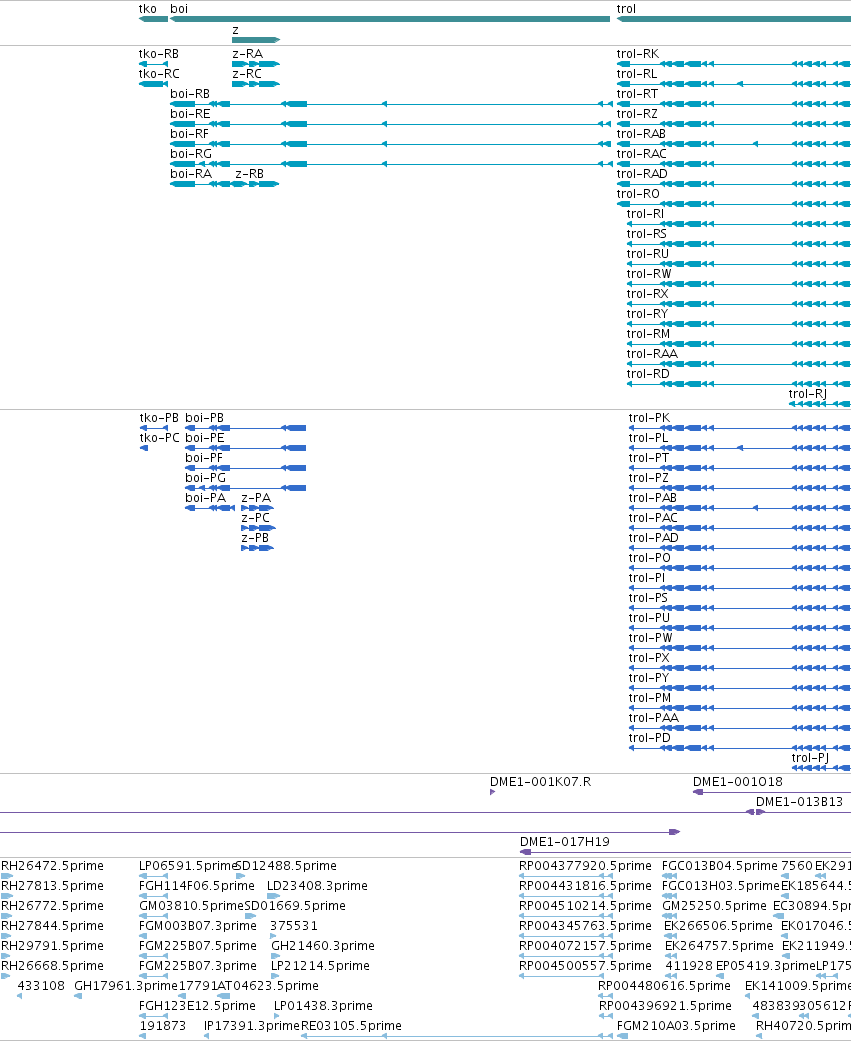This screenshot has width=851, height=1041.
Task: Click EST label RP004500557.5prime
Action: pos(585,965)
